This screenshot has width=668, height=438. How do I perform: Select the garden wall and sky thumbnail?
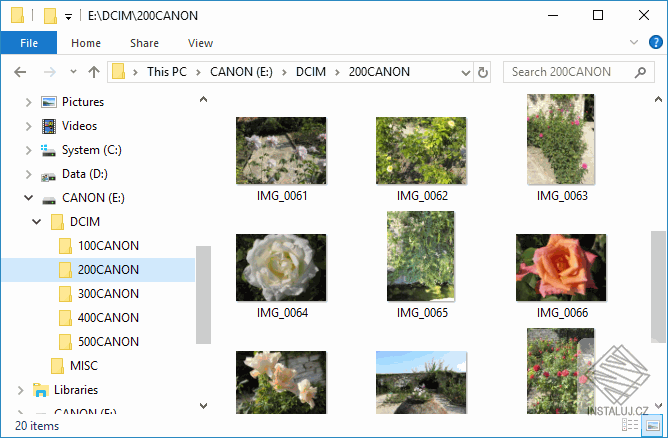(x=421, y=382)
